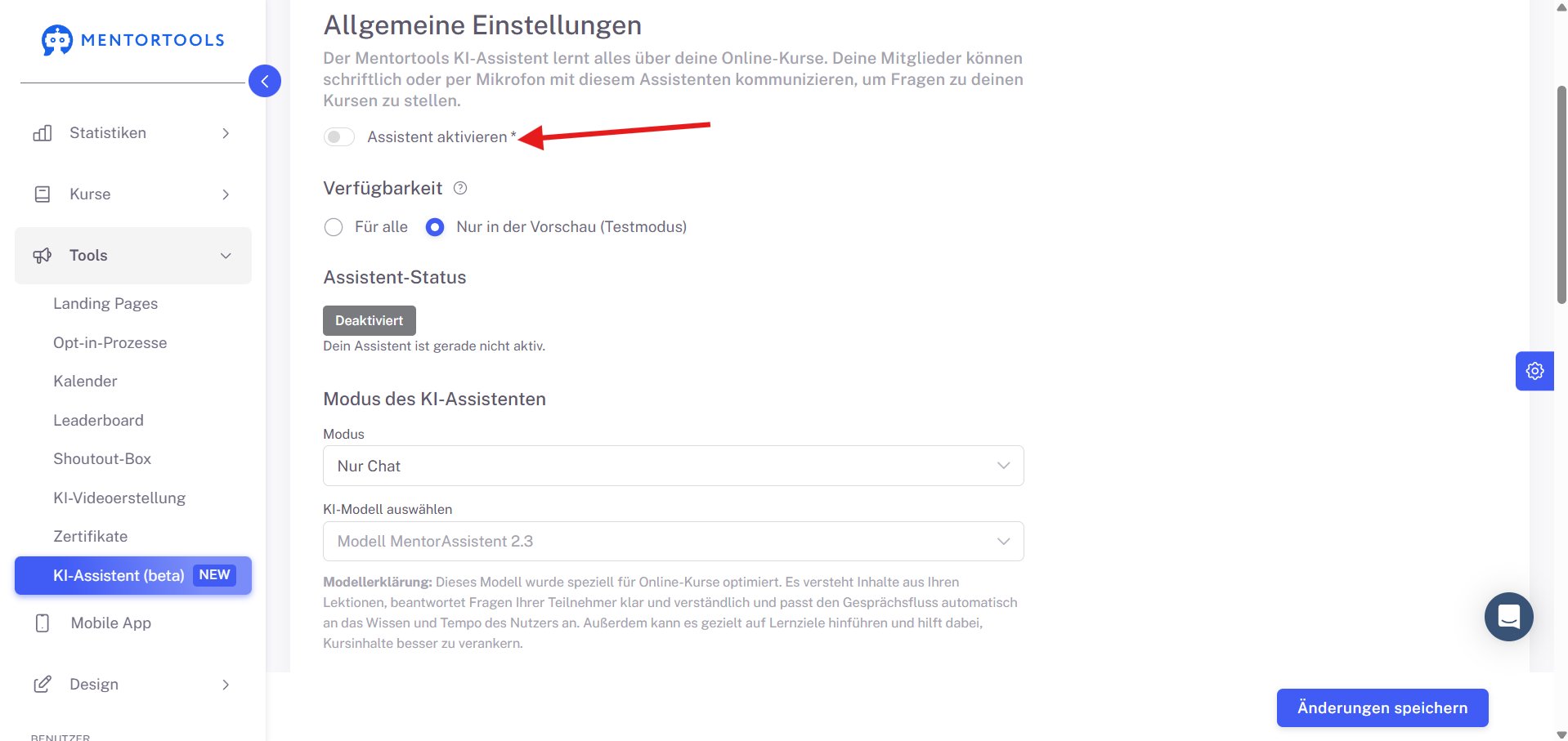Click Änderungen speichern button
The width and height of the screenshot is (1568, 741).
click(x=1382, y=708)
